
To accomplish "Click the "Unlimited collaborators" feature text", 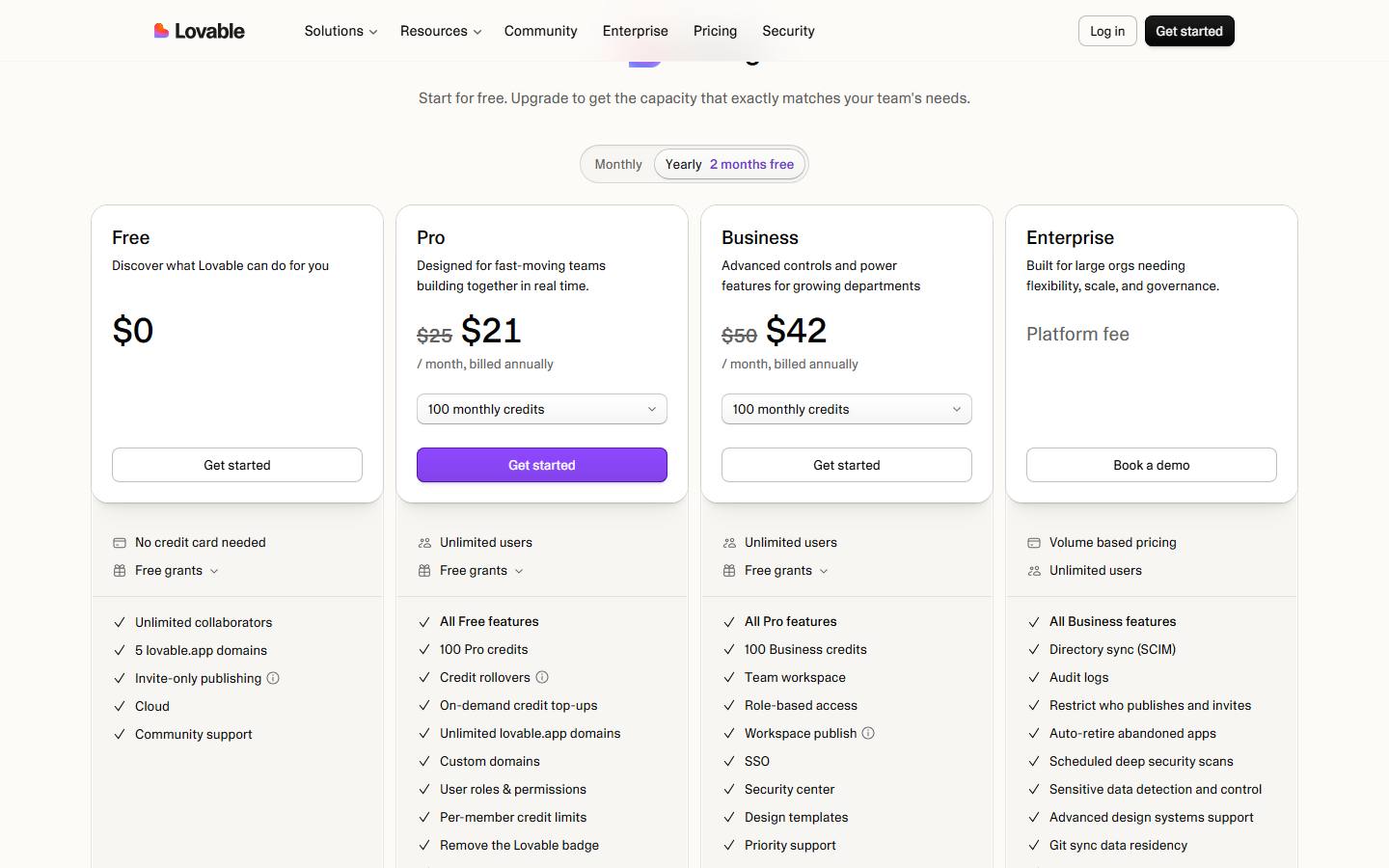I will coord(204,623).
